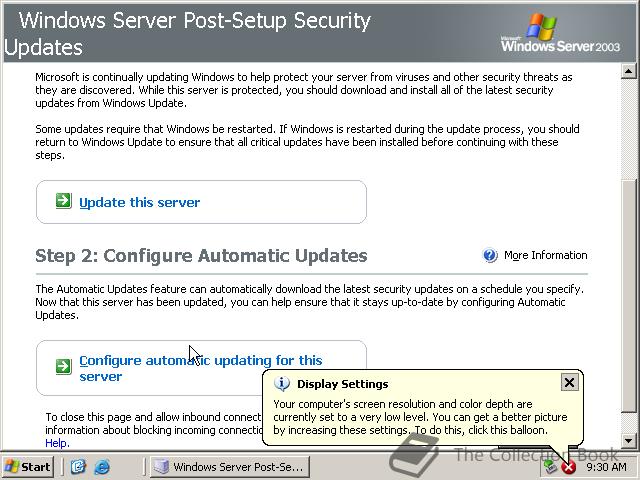640x480 pixels.
Task: Click the Display Settings balloon message text
Action: (x=420, y=417)
